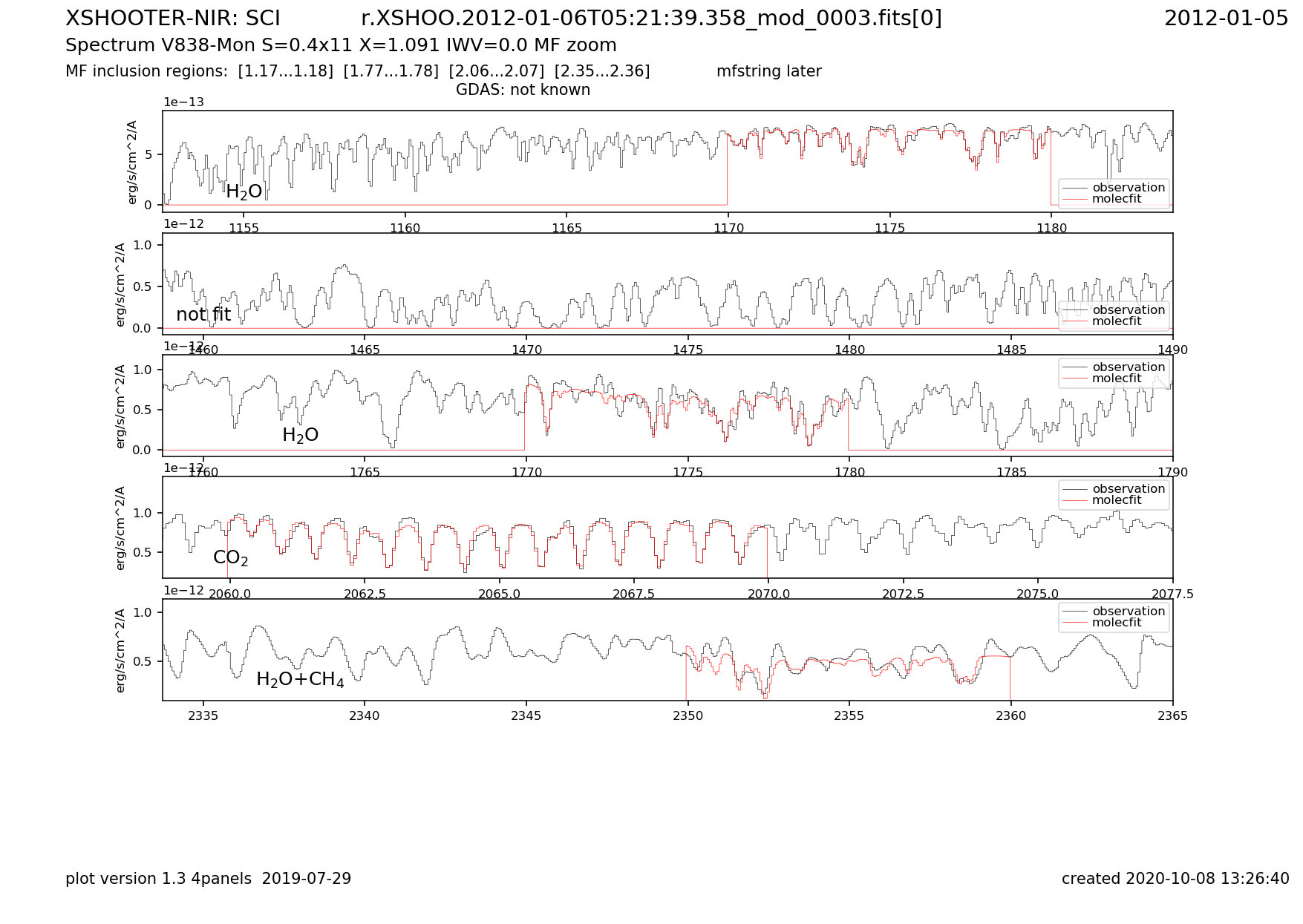Click 'observation' legend entry in top panel
1303x924 pixels.
point(1128,188)
